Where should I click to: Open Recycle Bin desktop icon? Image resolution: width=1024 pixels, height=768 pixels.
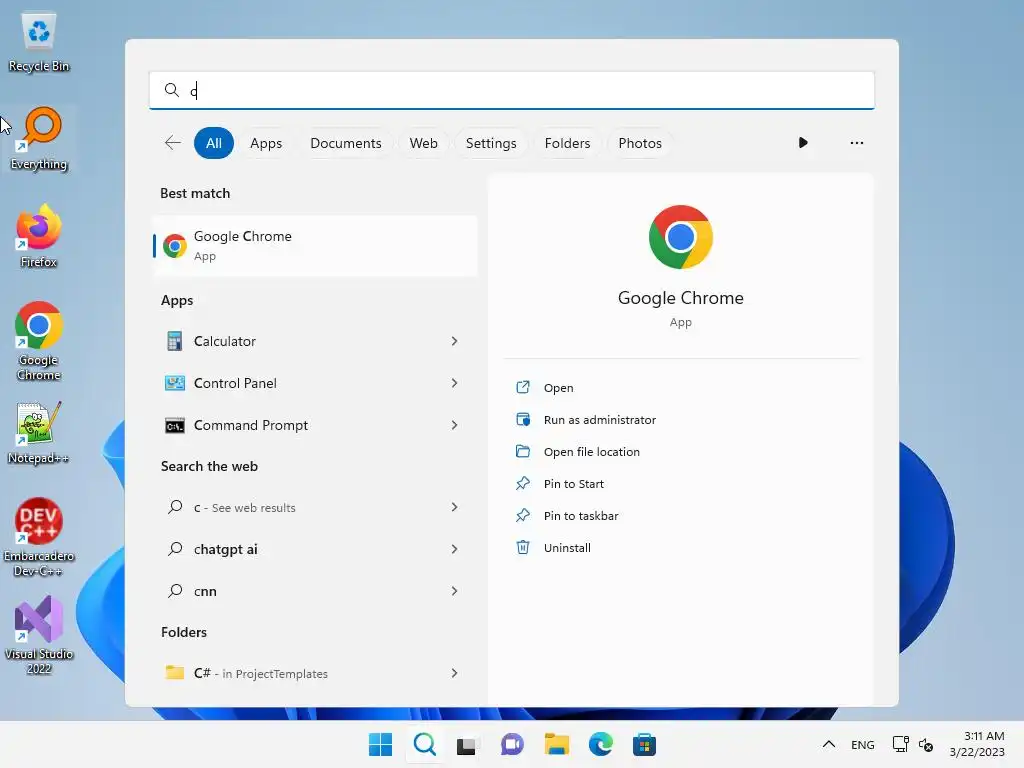click(x=39, y=42)
